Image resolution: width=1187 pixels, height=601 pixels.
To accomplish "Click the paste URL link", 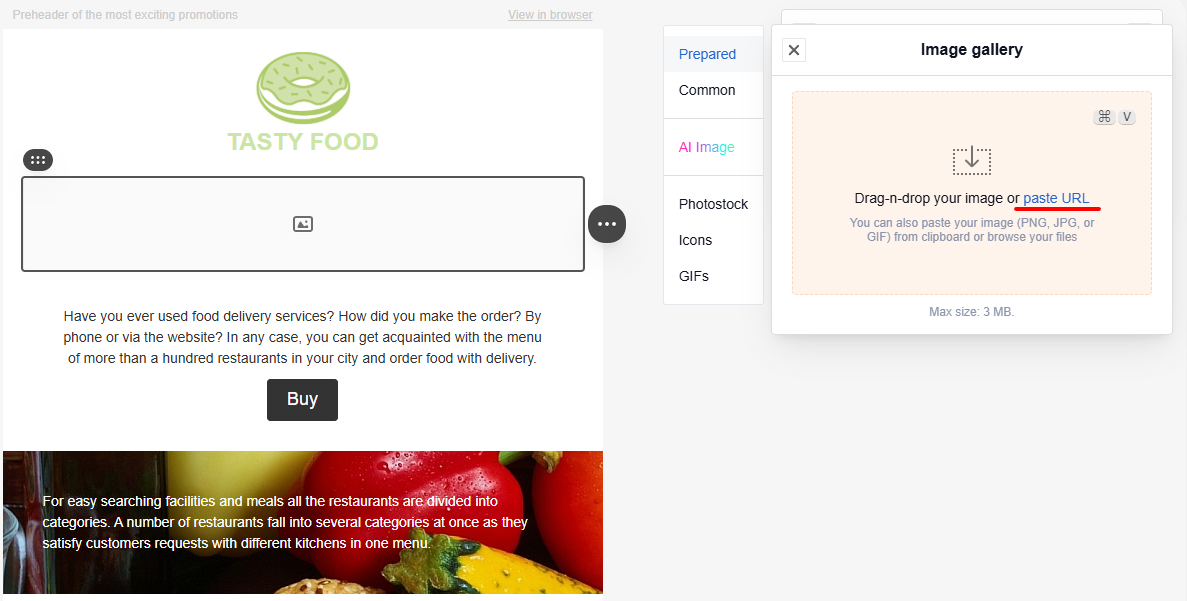I will 1056,198.
